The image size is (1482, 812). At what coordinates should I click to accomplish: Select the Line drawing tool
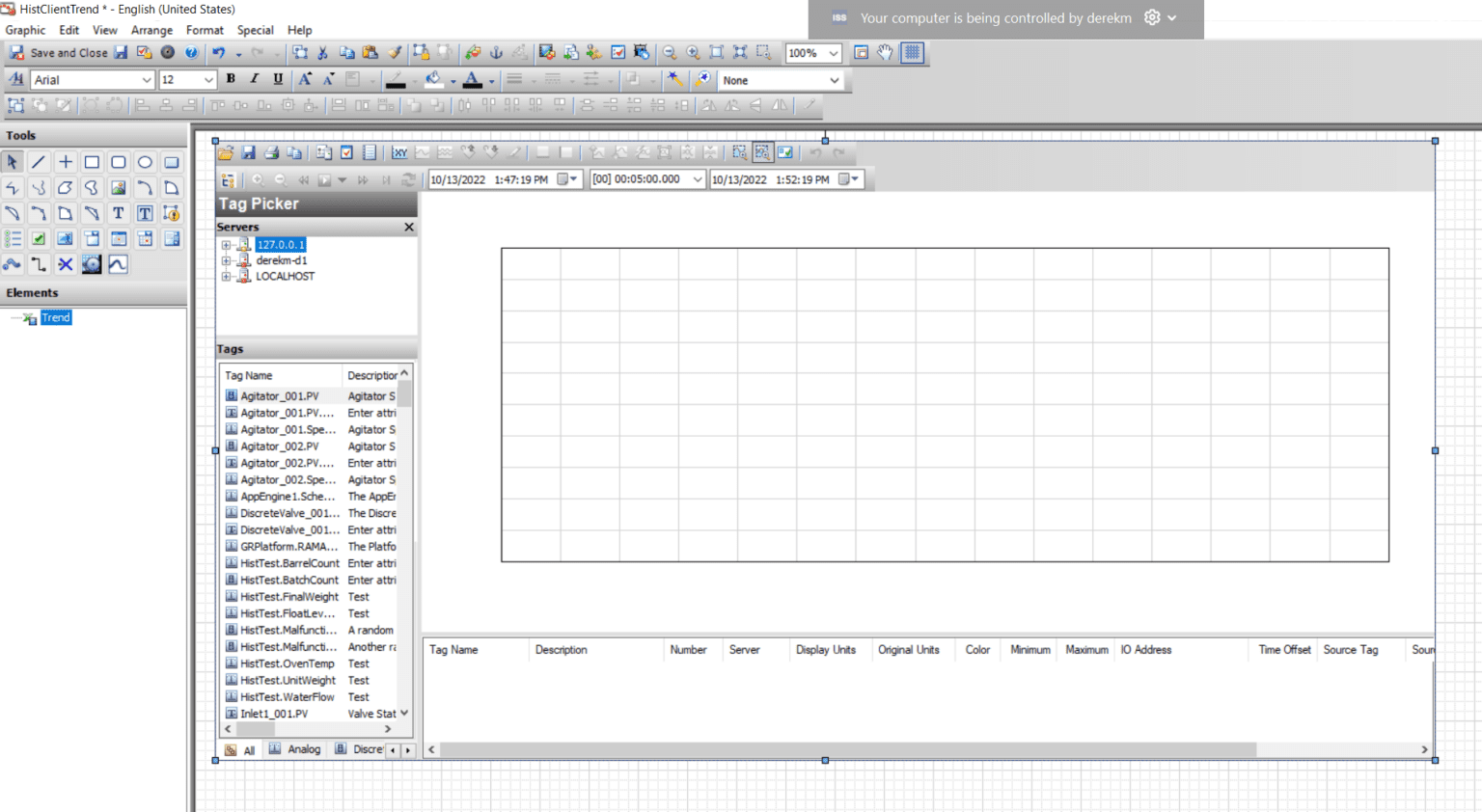39,161
